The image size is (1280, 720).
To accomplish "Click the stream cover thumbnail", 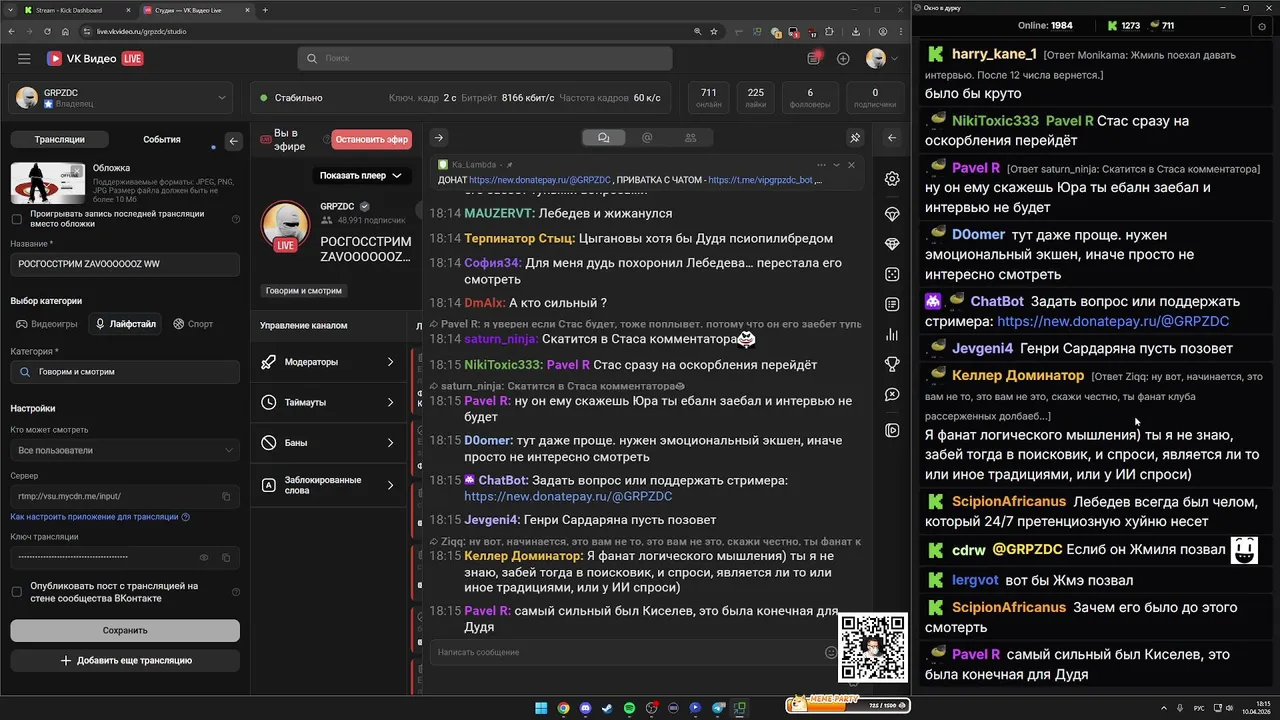I will pyautogui.click(x=47, y=183).
